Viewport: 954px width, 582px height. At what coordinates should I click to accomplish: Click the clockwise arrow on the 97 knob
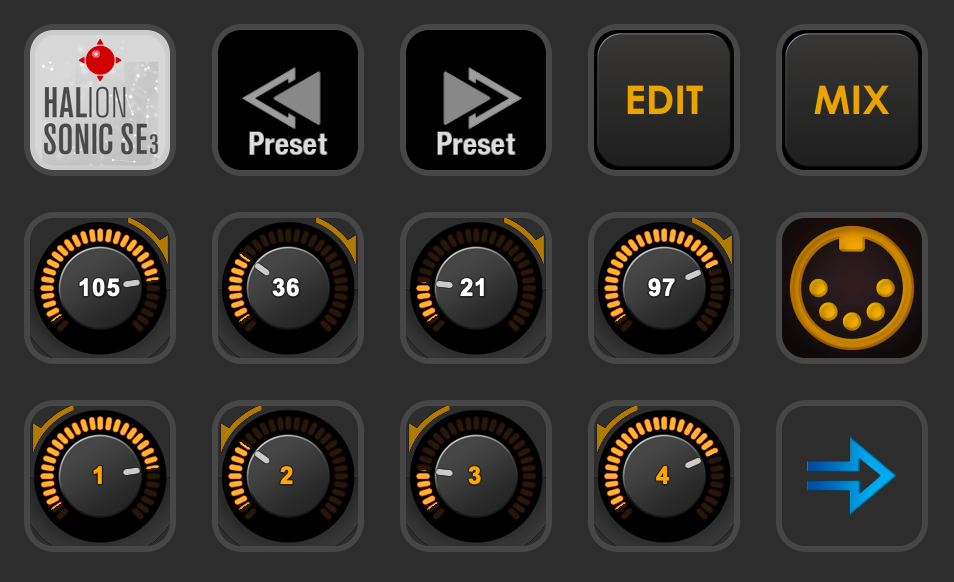(716, 238)
